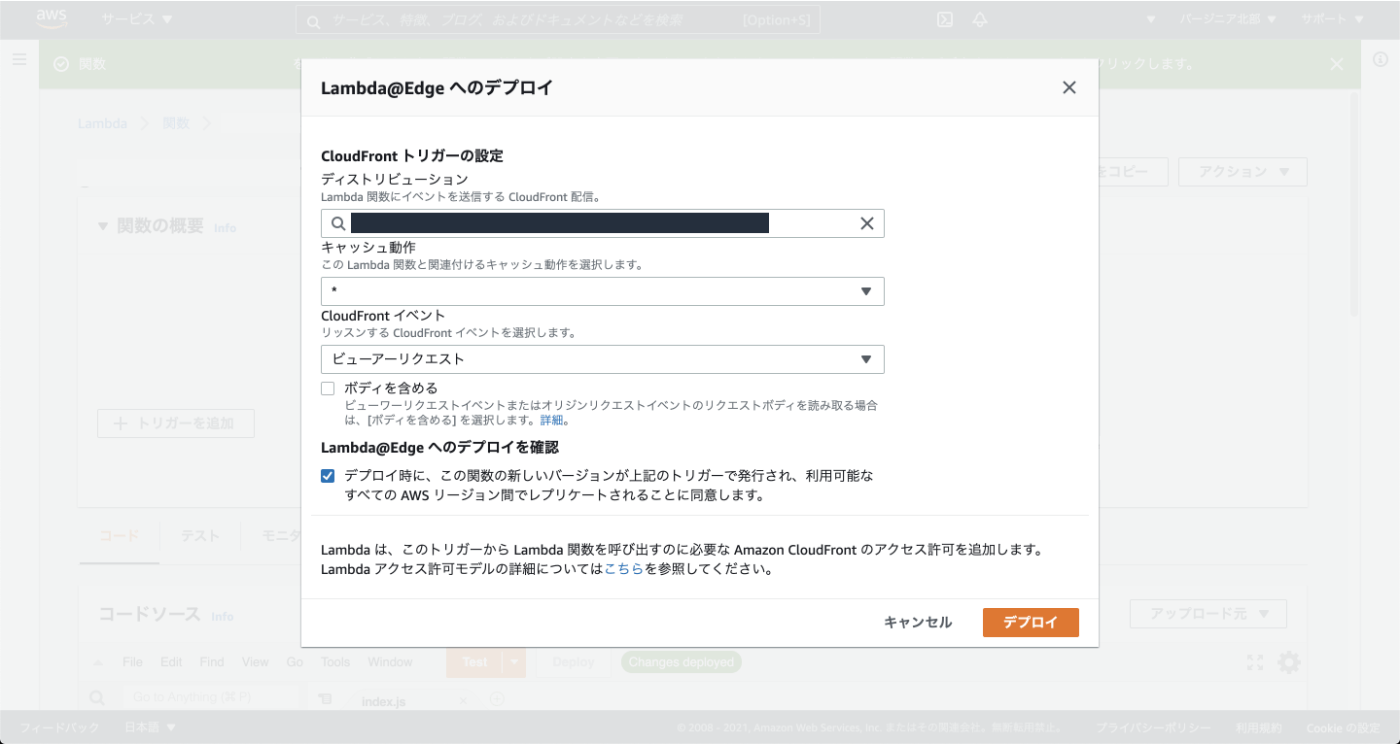
Task: Open the hamburger navigation menu
Action: pos(19,60)
